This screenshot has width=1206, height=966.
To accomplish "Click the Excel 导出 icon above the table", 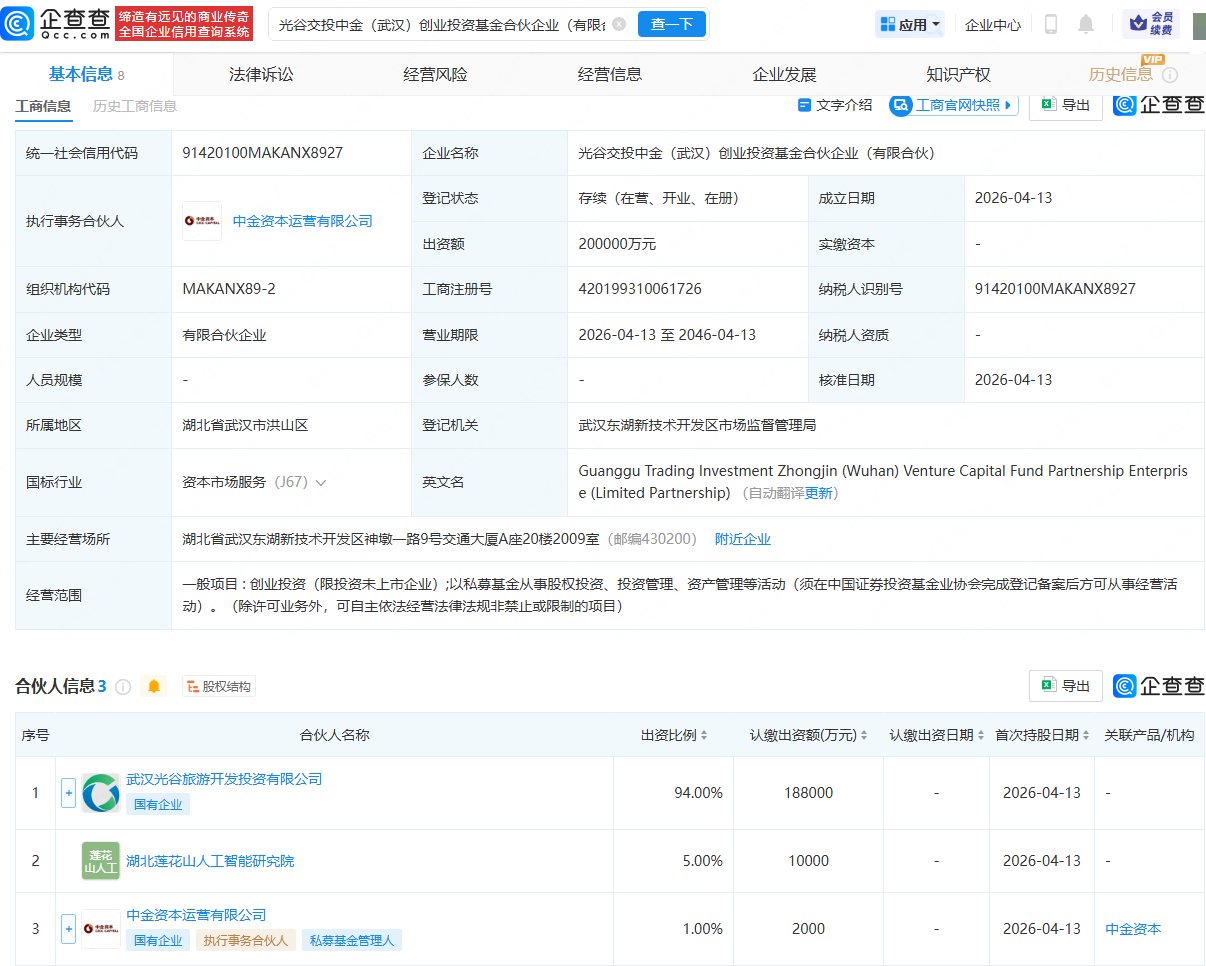I will point(1047,104).
